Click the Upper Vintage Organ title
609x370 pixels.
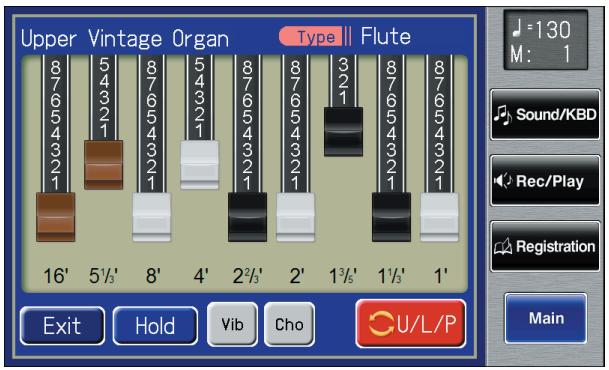pos(125,39)
